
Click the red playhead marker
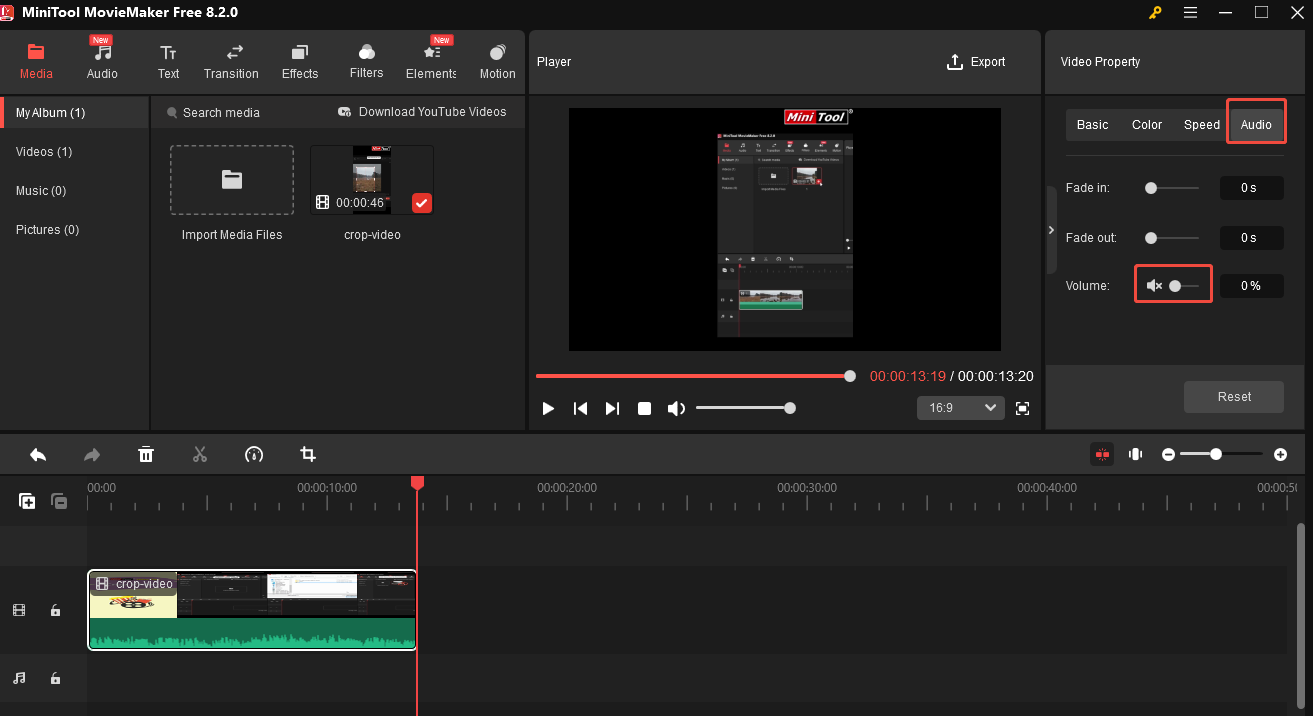point(417,483)
